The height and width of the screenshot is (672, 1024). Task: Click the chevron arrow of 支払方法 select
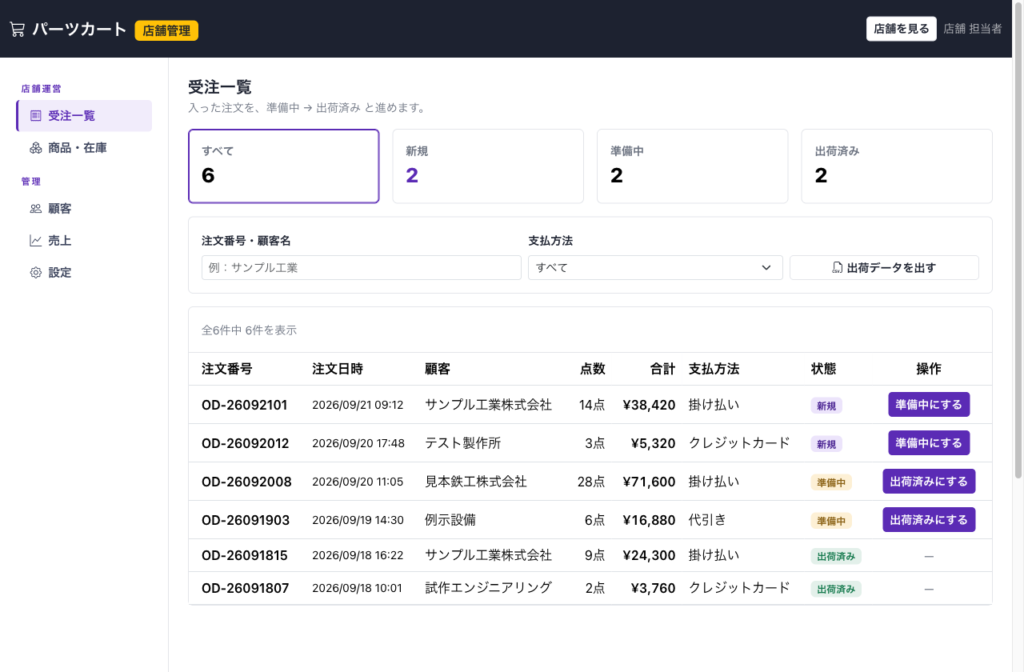coord(766,268)
